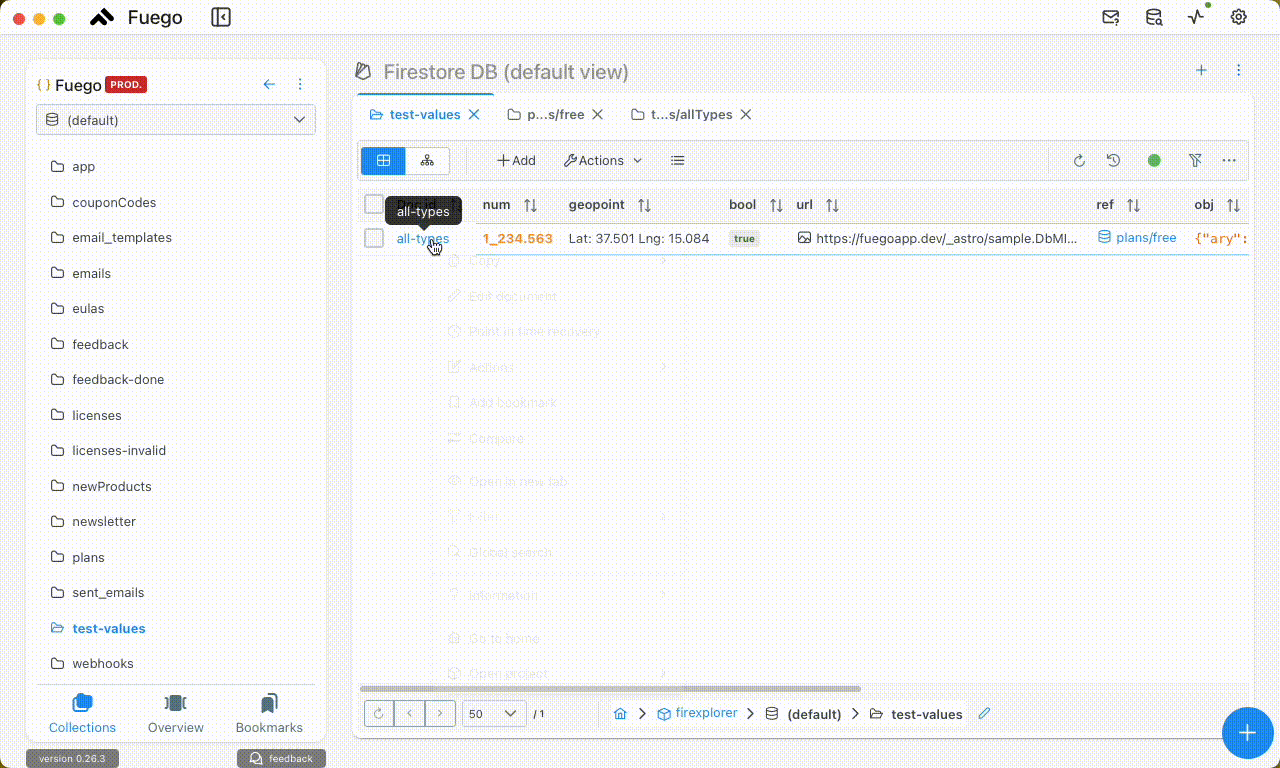Go to previous page arrow
This screenshot has width=1280, height=768.
click(409, 713)
